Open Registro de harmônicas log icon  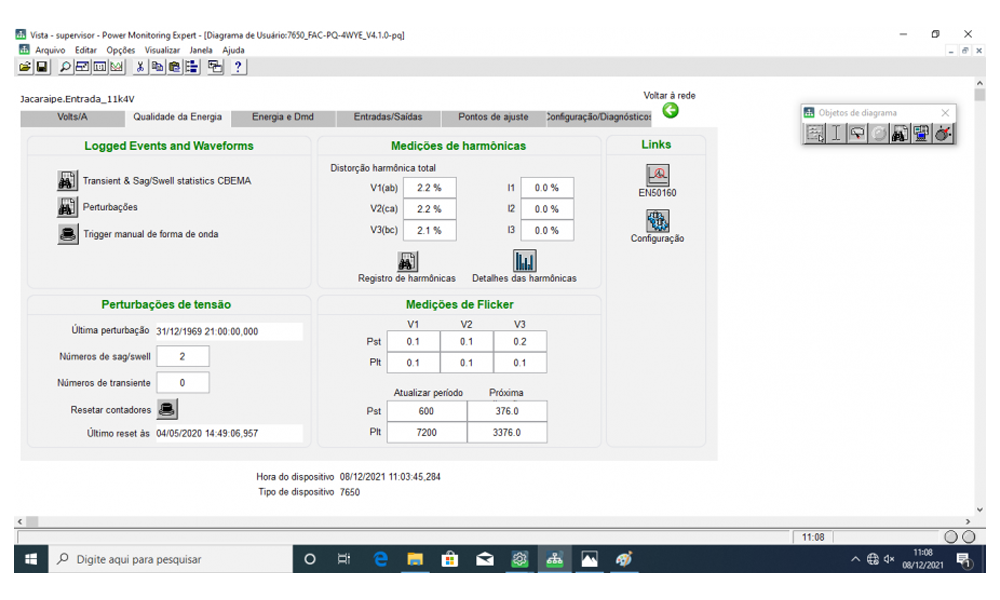click(407, 262)
